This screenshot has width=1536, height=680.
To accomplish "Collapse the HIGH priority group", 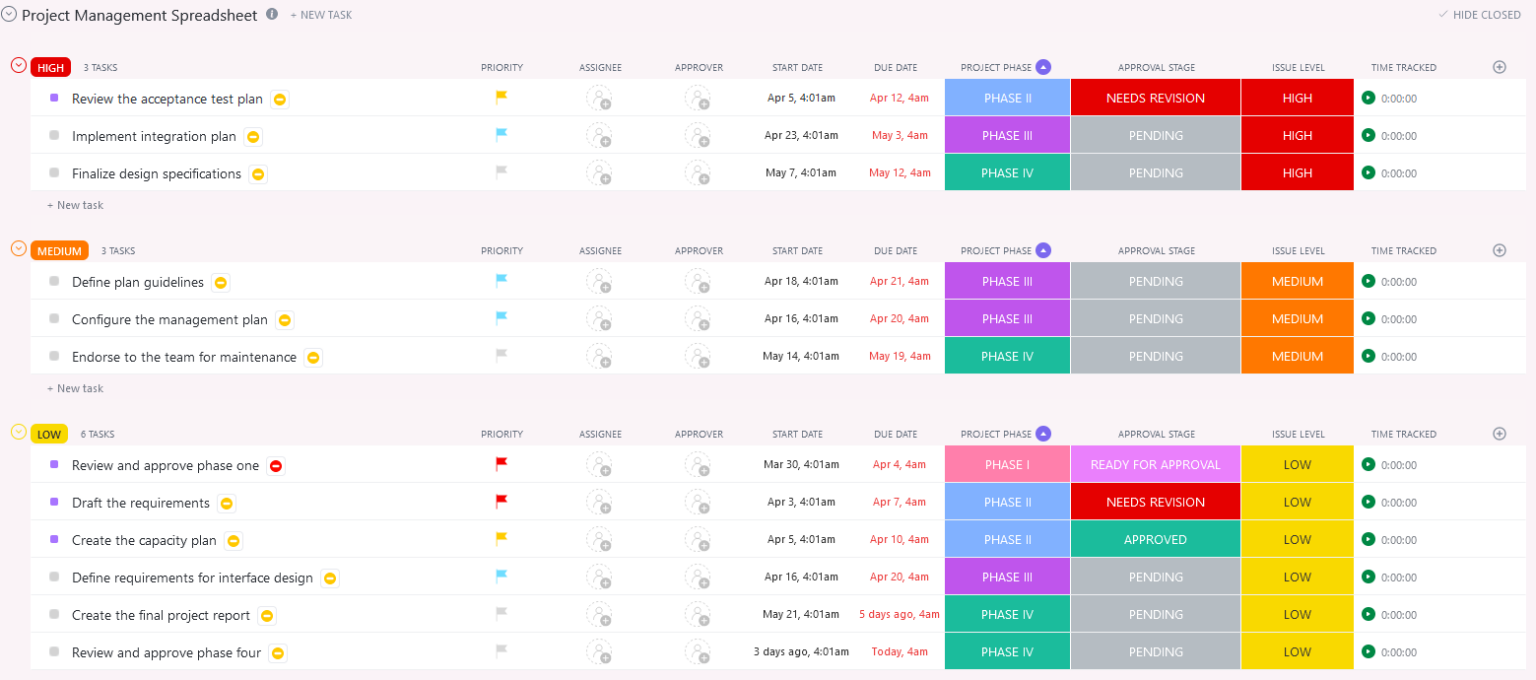I will click(18, 64).
